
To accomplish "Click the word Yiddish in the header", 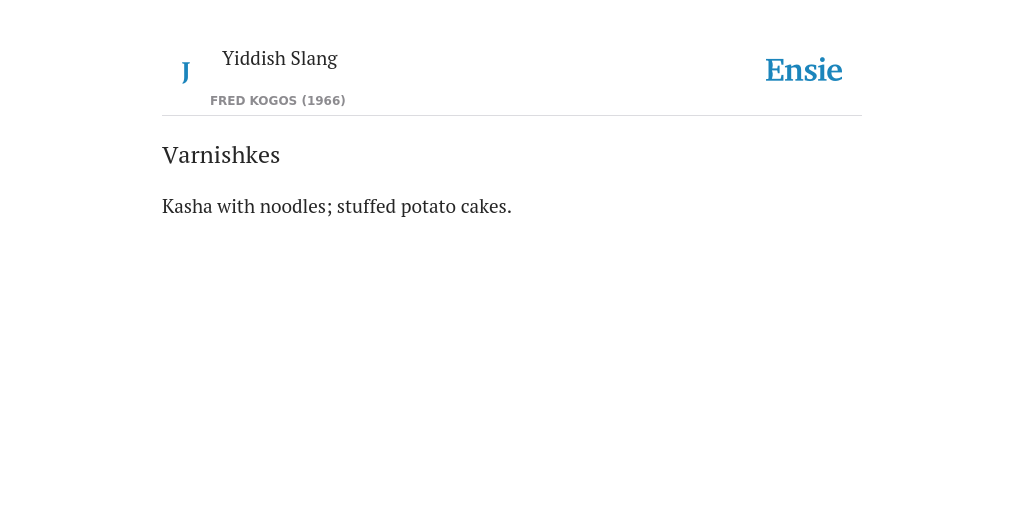I will (253, 59).
